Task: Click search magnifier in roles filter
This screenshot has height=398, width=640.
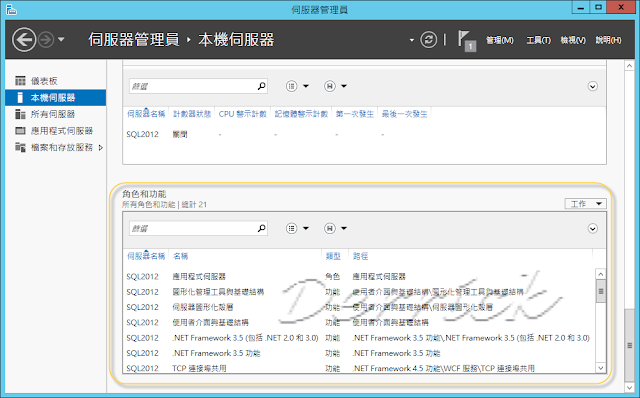Action: click(x=262, y=228)
